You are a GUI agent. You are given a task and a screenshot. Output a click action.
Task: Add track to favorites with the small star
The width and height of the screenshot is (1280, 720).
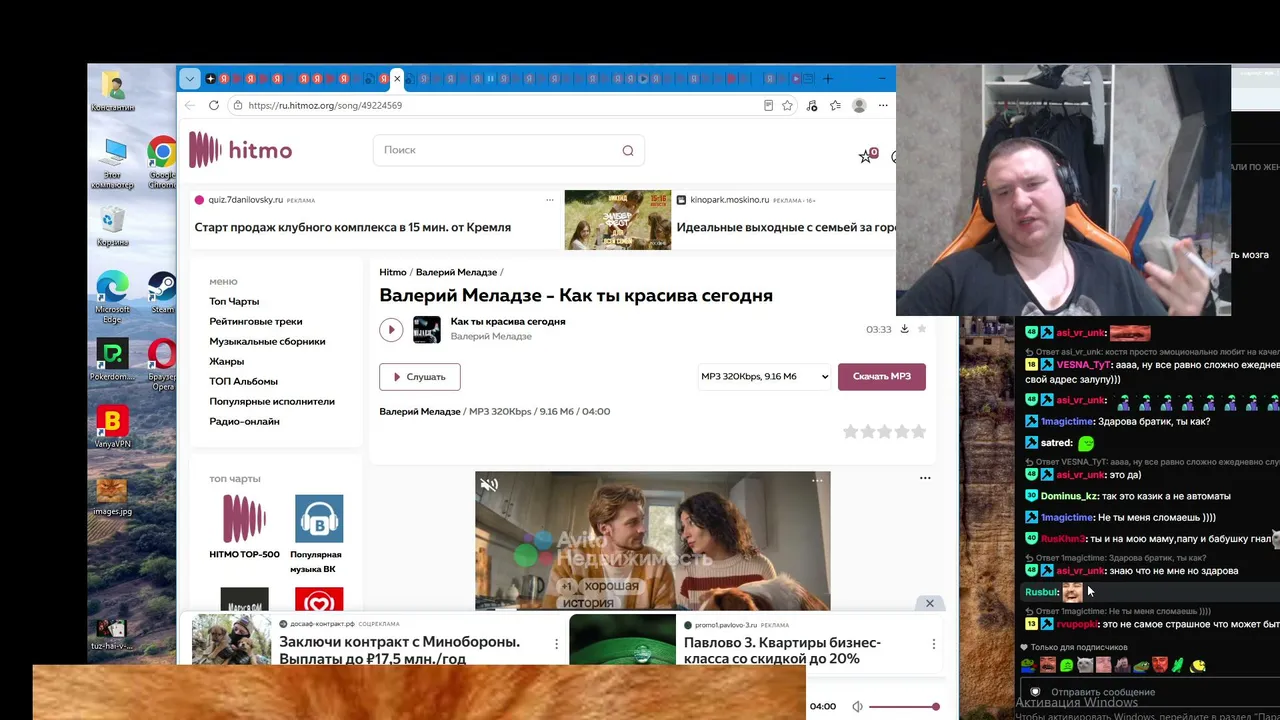[x=922, y=329]
